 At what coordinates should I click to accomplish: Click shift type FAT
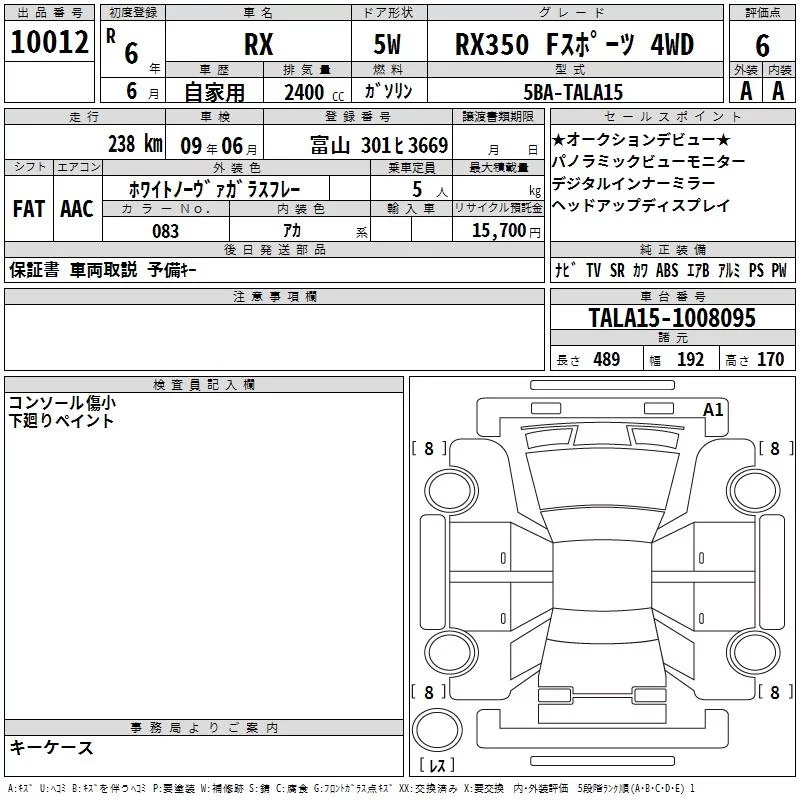pos(29,209)
